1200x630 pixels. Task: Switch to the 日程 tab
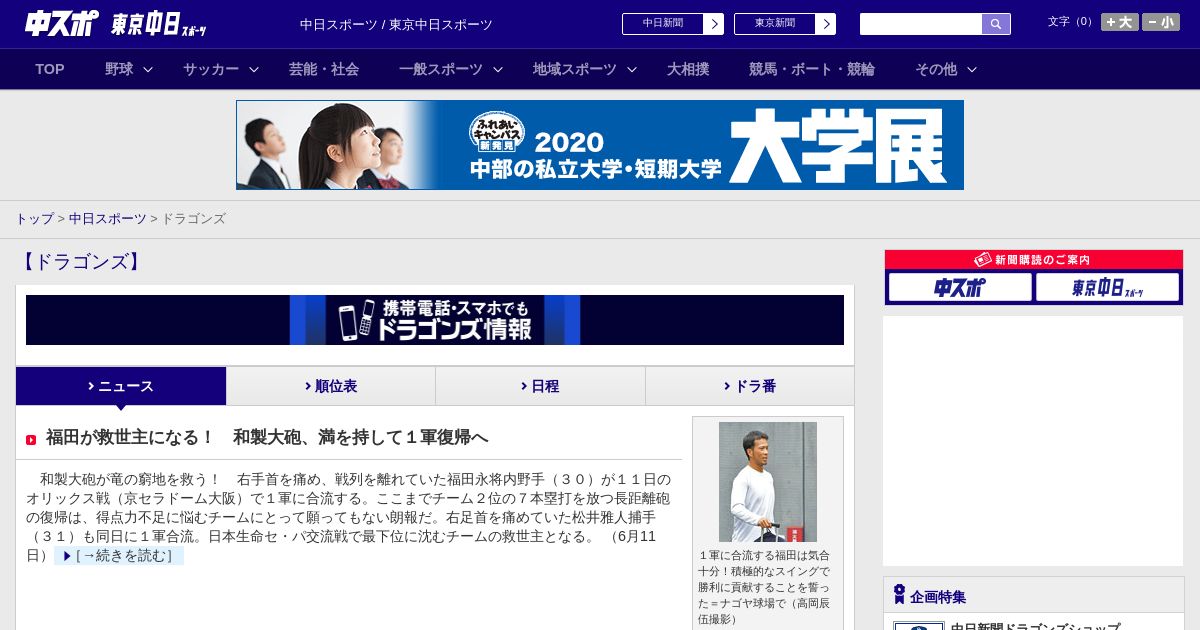click(540, 386)
